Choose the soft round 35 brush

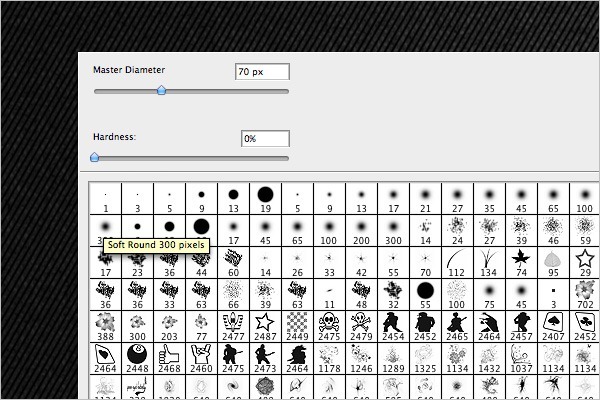489,199
